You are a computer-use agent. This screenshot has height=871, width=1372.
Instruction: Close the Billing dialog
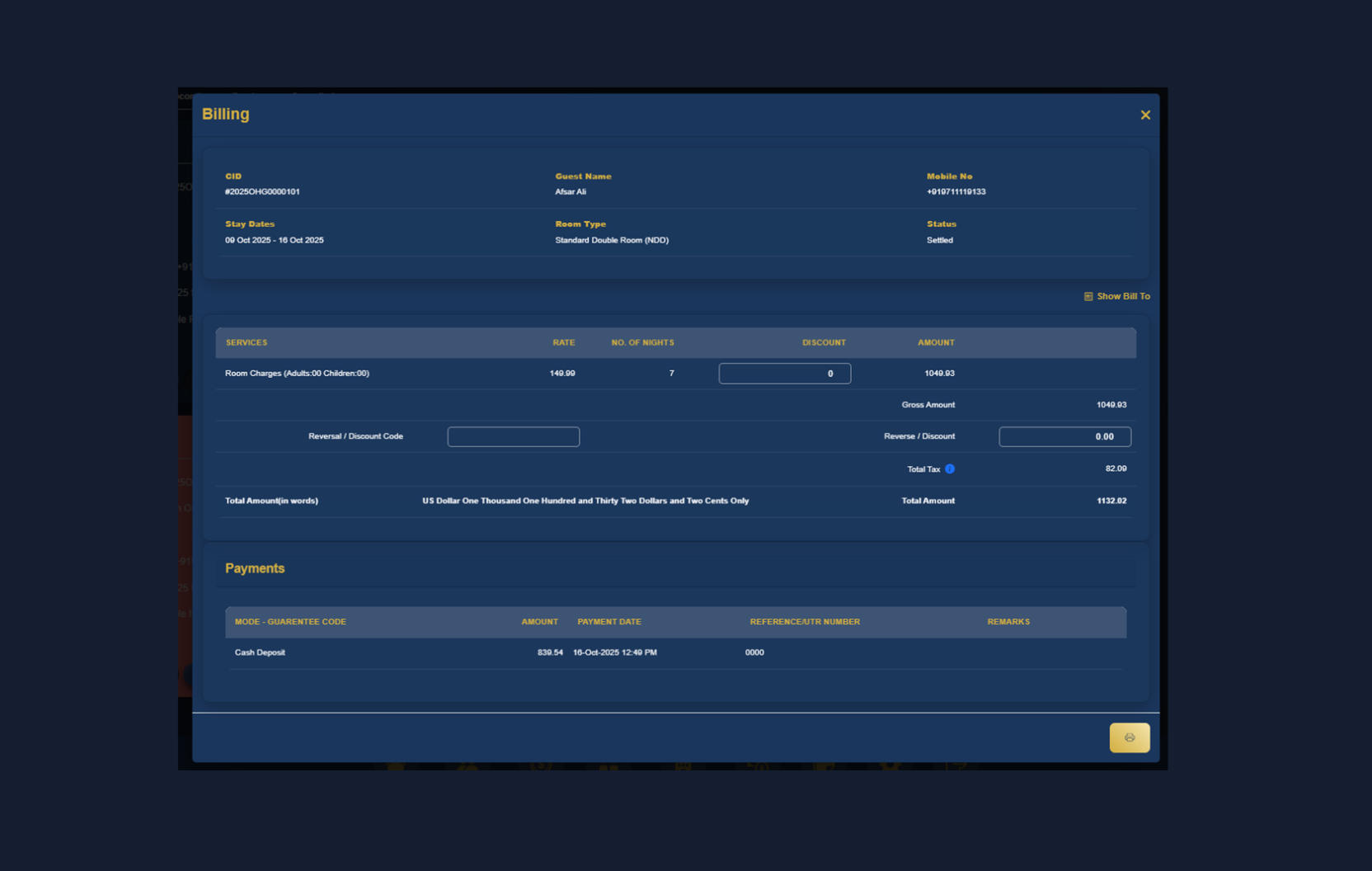(1145, 115)
